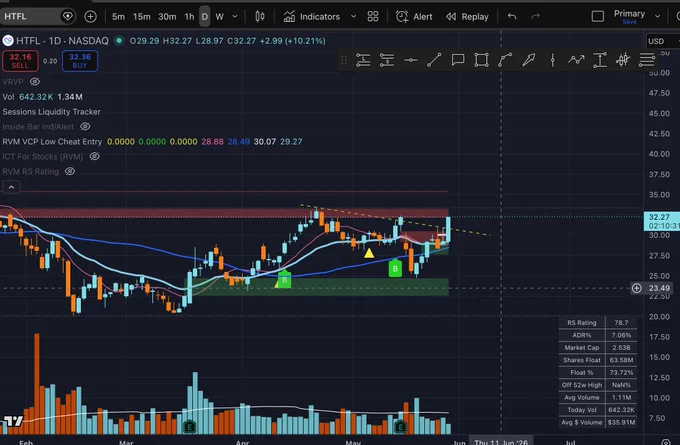680x445 pixels.
Task: Click the 32.27 current price label
Action: [662, 221]
